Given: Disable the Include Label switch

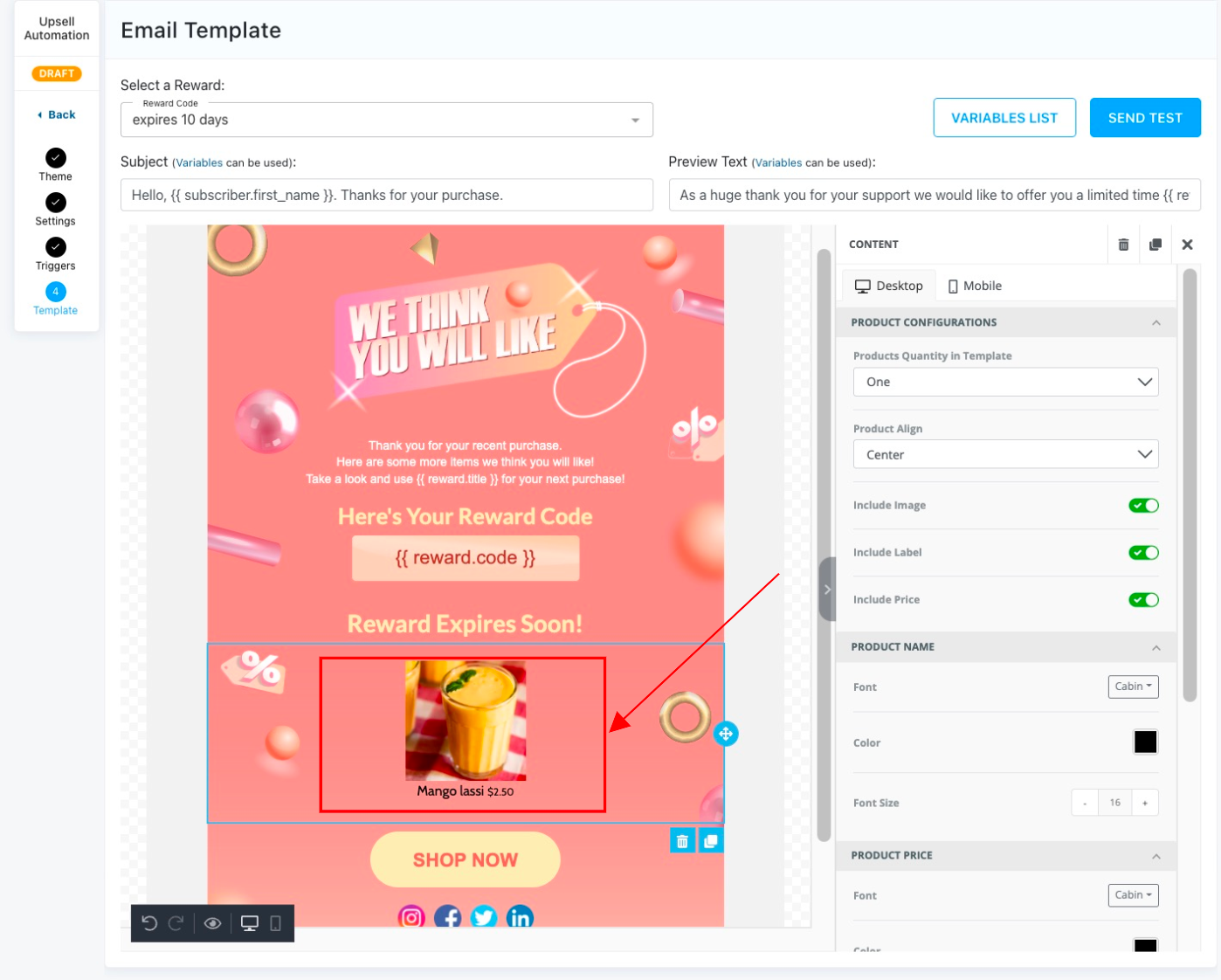Looking at the screenshot, I should [1143, 553].
